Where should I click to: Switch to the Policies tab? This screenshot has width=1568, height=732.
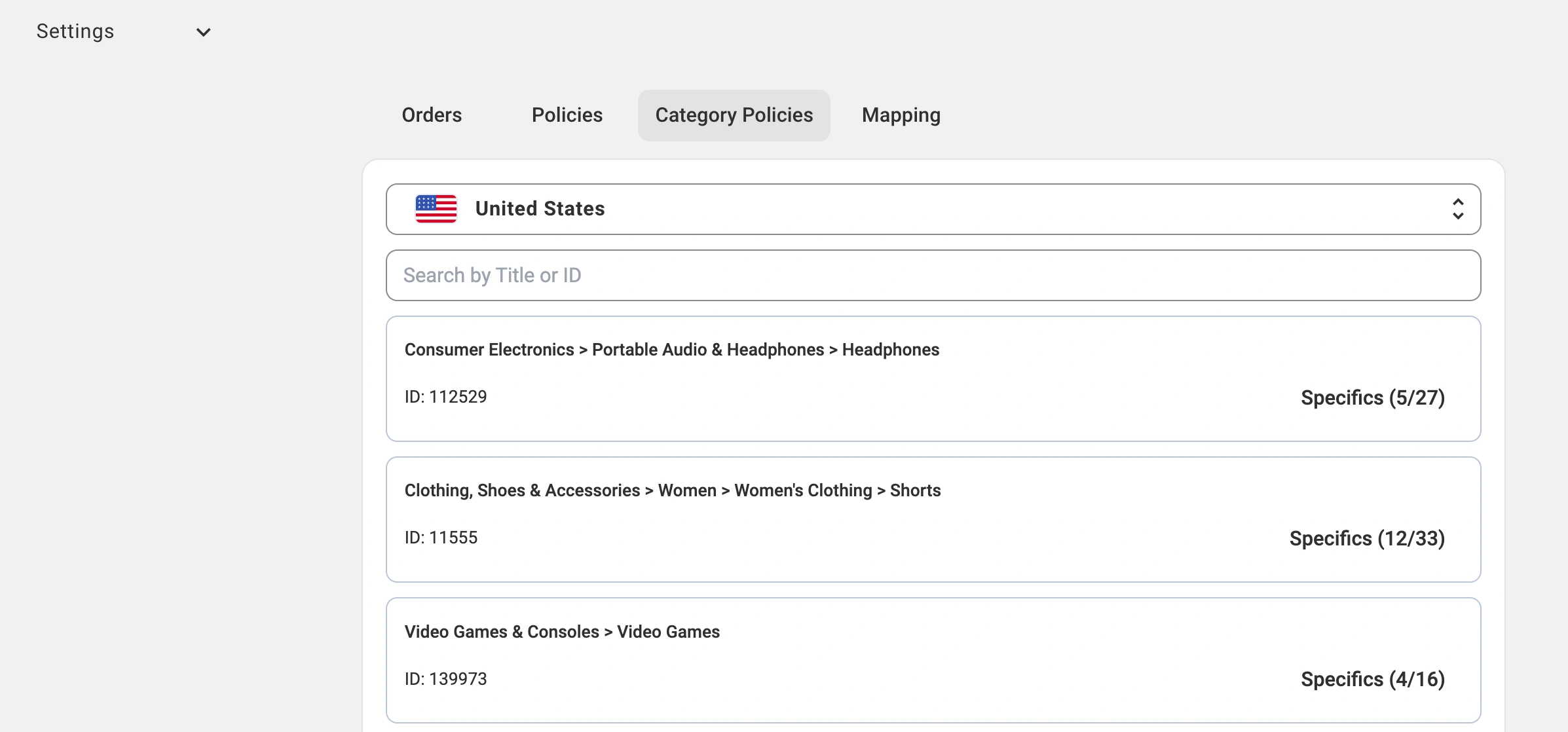pos(567,115)
